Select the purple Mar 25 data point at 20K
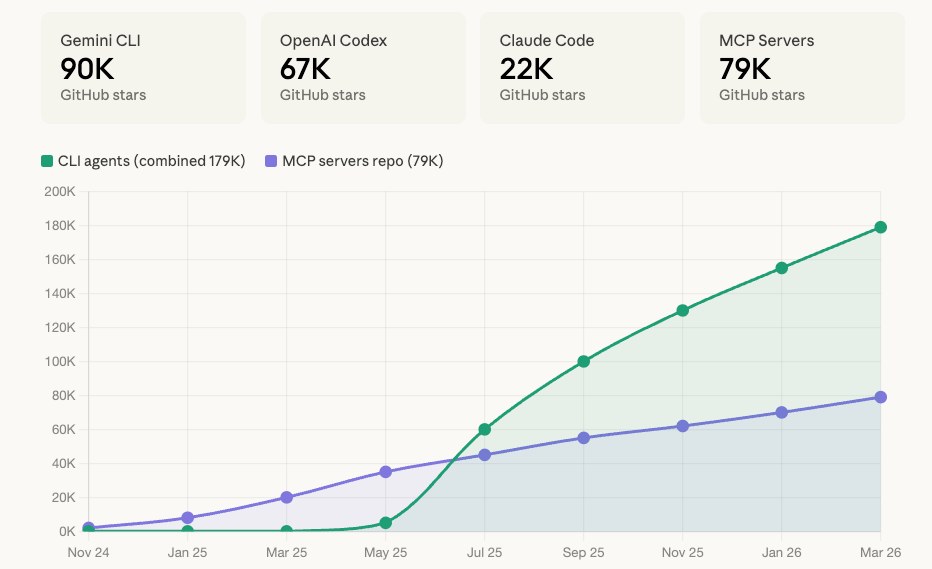 coord(286,497)
